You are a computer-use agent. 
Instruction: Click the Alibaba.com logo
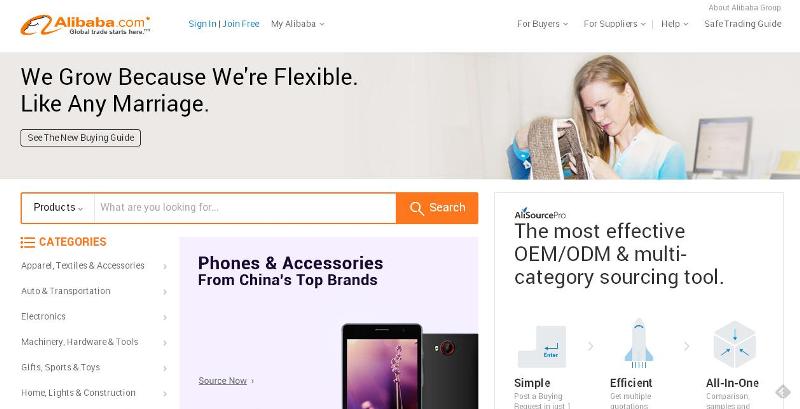tap(85, 25)
